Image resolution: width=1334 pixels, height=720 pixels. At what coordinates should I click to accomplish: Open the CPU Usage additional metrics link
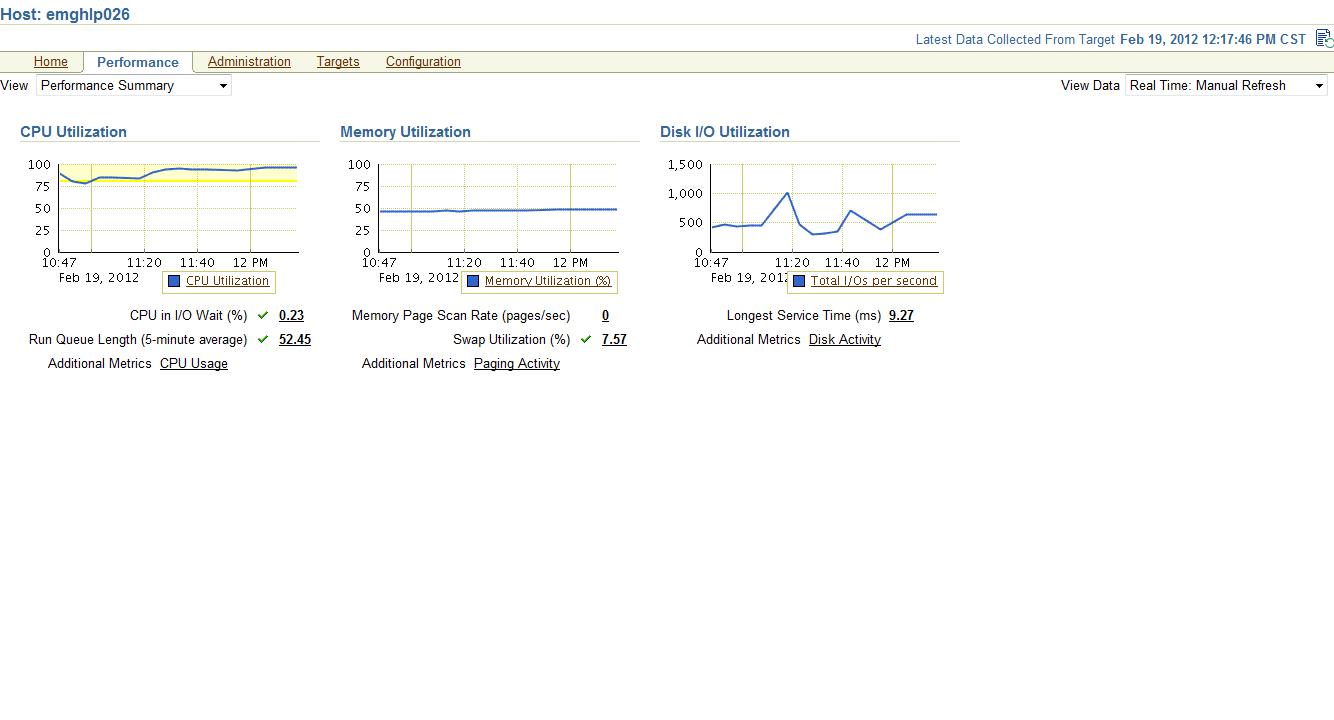194,364
